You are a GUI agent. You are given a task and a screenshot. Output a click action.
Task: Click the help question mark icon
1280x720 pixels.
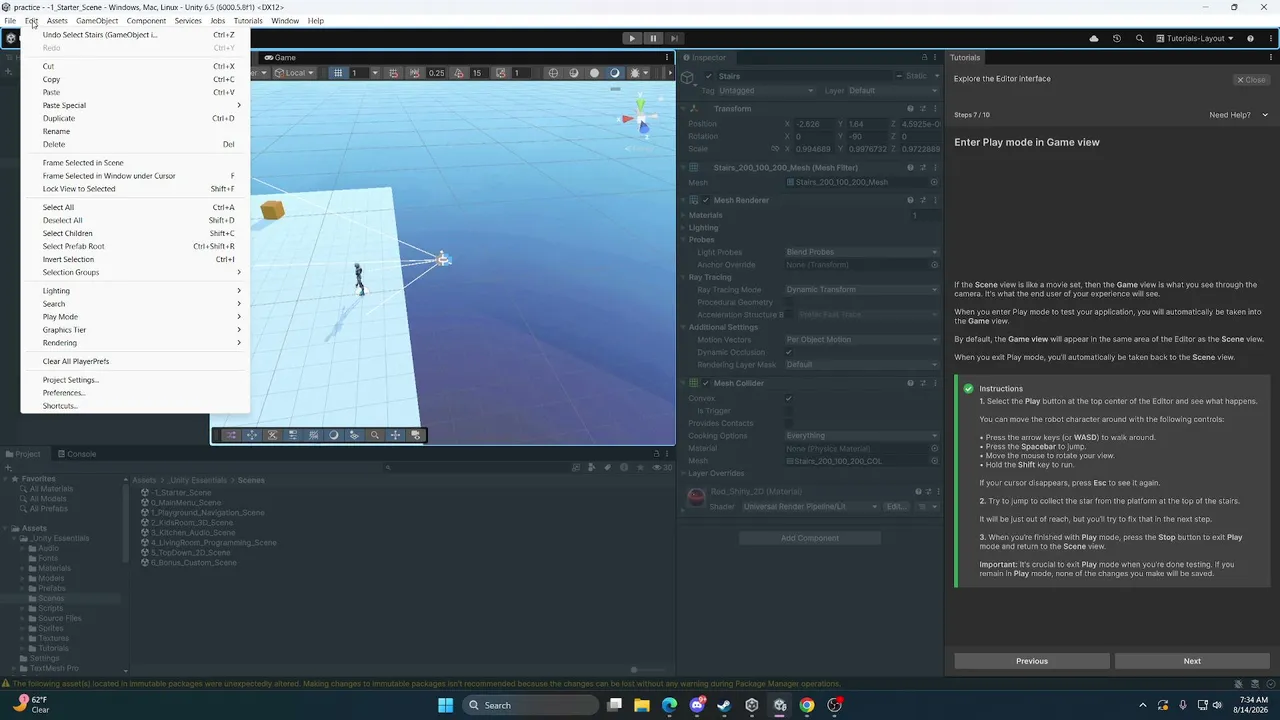[x=1249, y=38]
